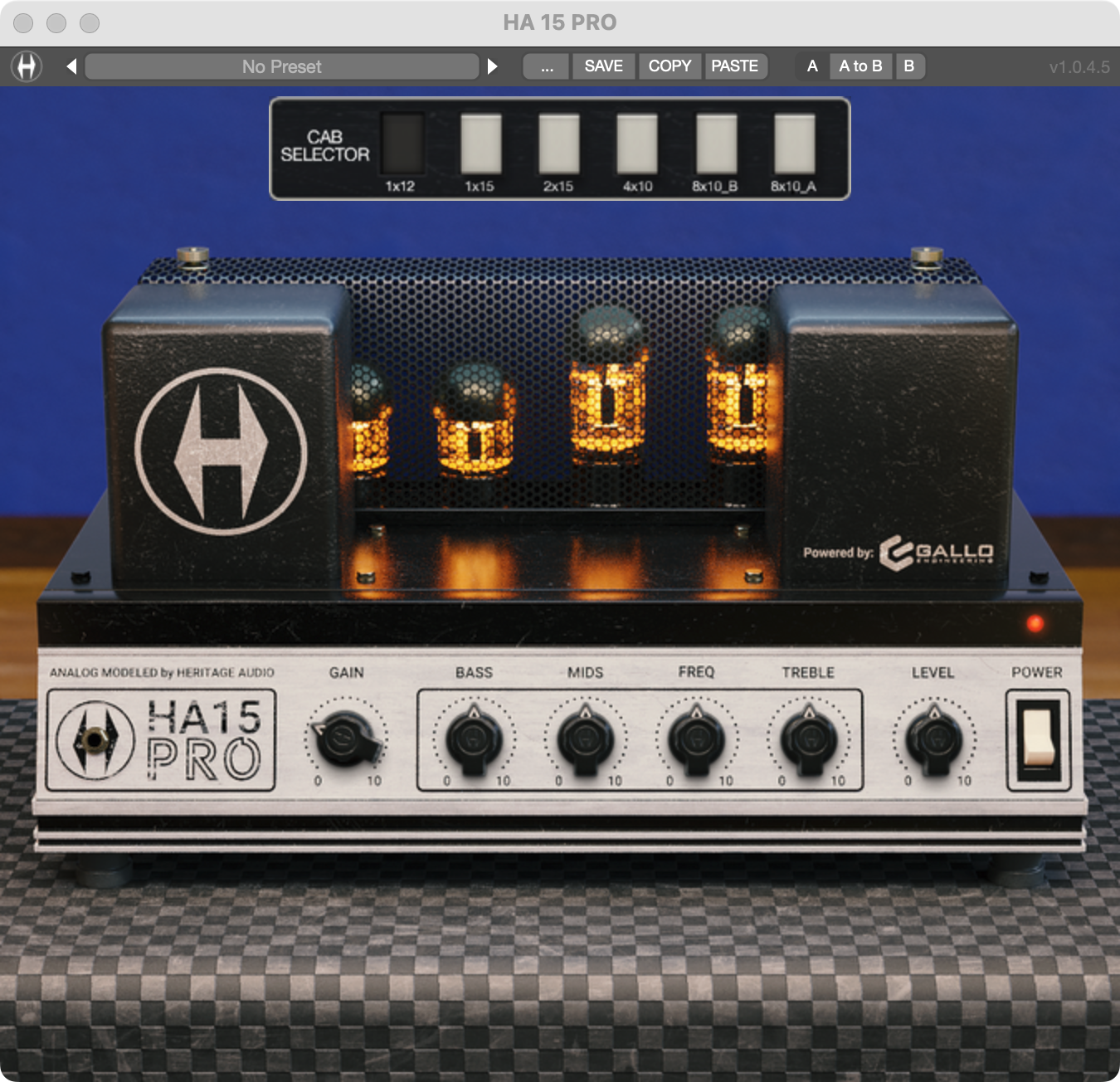The image size is (1120, 1082).
Task: Click the Powered by: text
Action: coord(838,553)
